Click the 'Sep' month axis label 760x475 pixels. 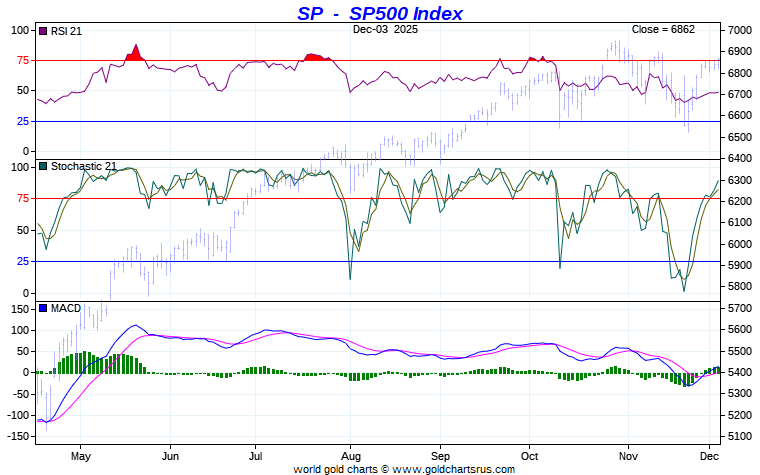[441, 456]
